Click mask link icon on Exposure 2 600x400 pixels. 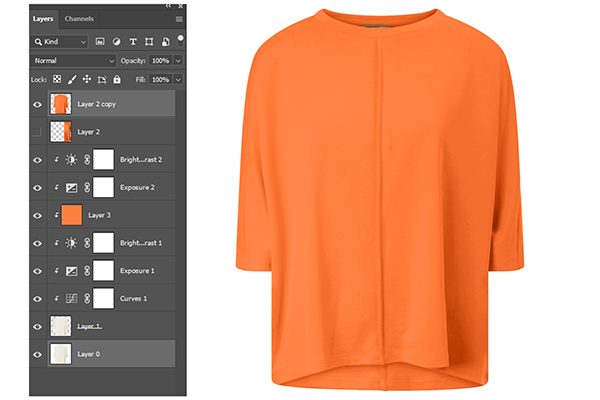[87, 188]
